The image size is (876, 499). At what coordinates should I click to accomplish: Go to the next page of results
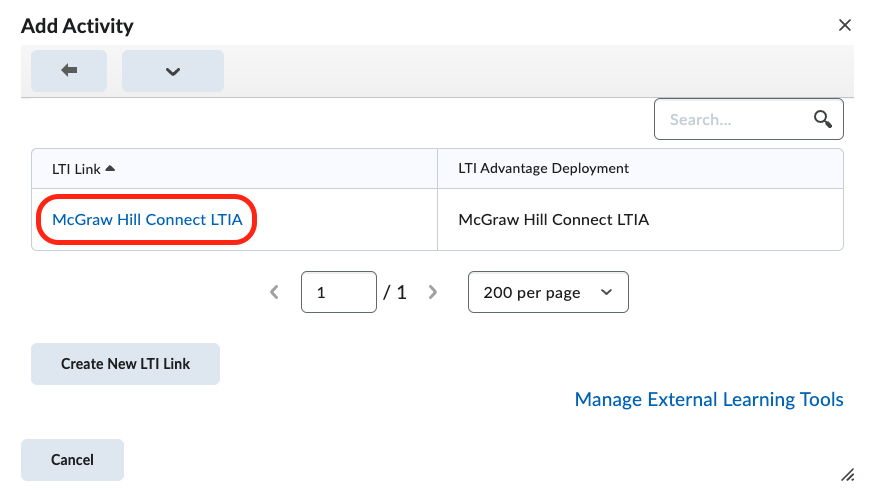pos(433,293)
